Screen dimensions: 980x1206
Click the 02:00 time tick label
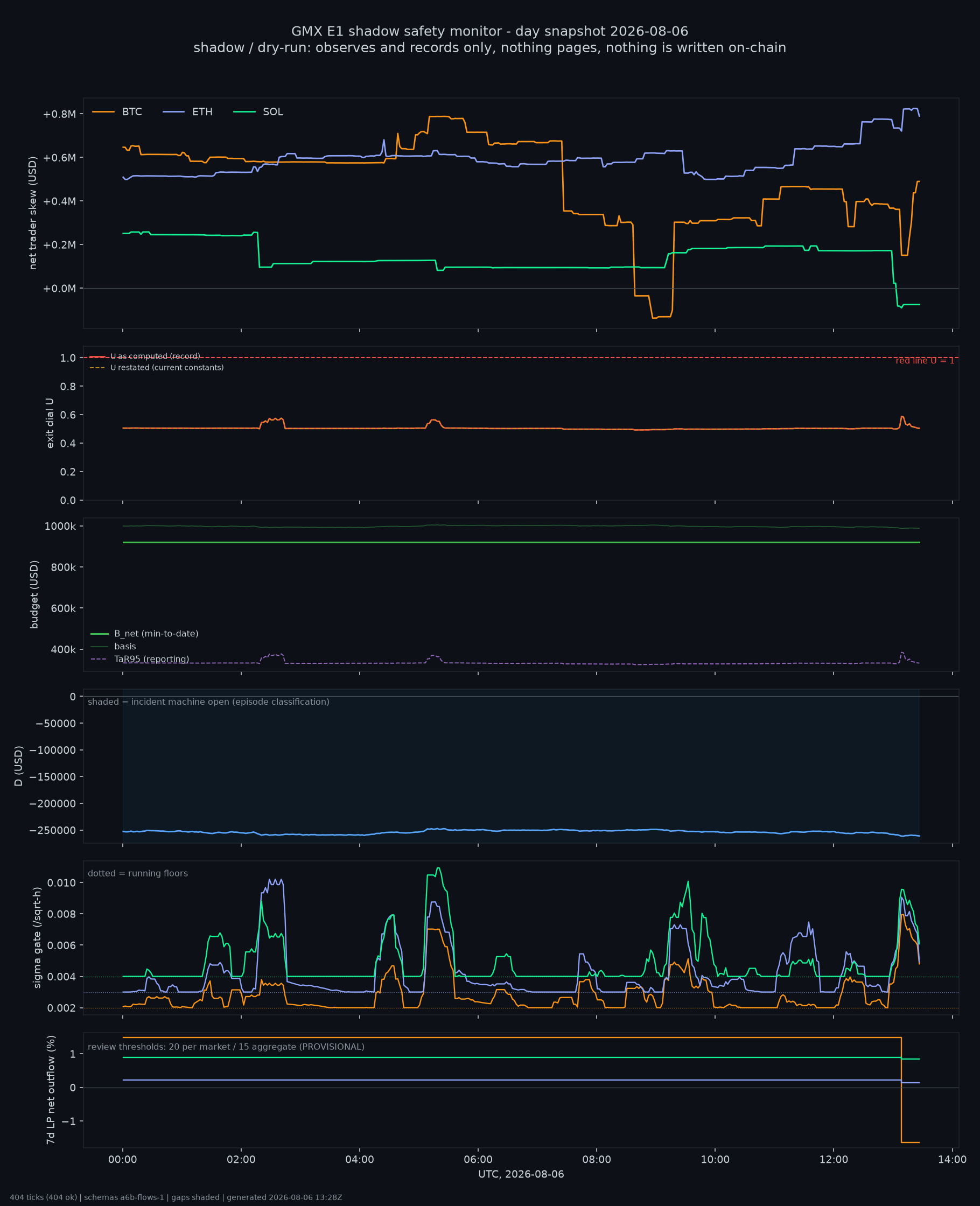[x=241, y=1160]
